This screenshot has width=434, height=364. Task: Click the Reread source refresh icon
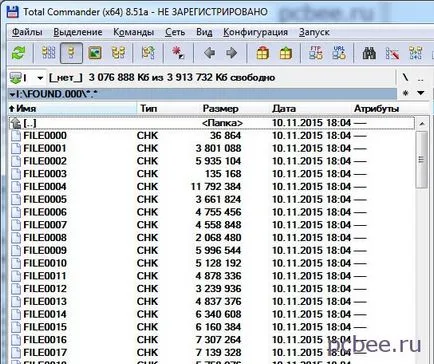(19, 53)
